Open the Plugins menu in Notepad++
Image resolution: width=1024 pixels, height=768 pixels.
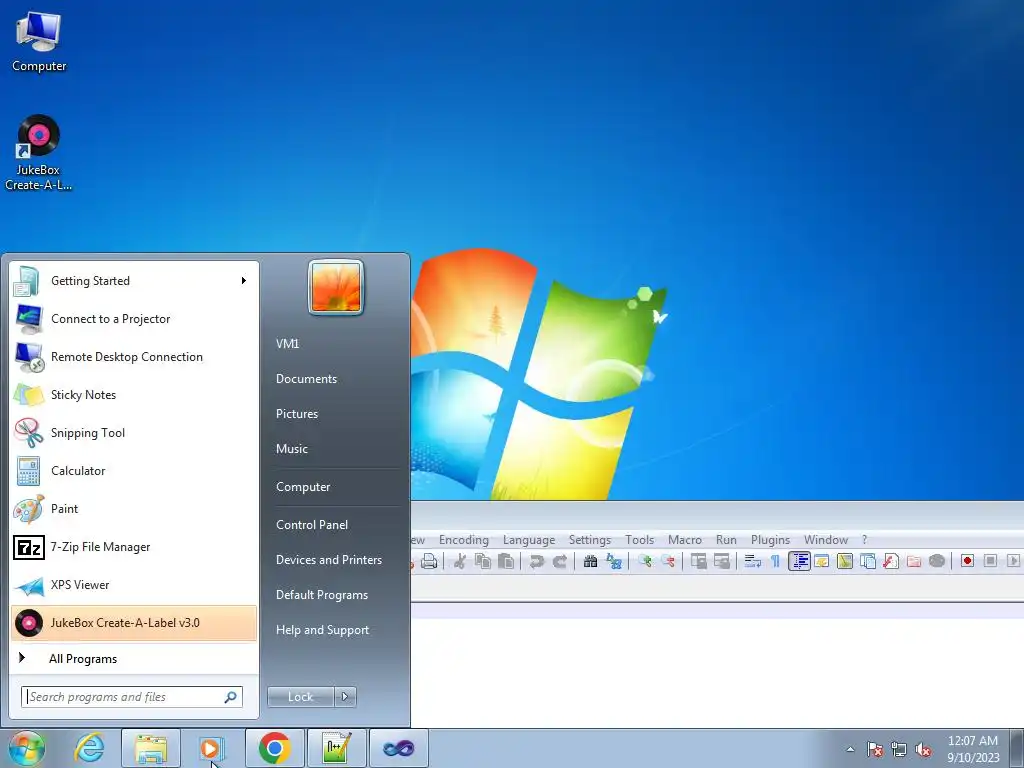pos(770,540)
